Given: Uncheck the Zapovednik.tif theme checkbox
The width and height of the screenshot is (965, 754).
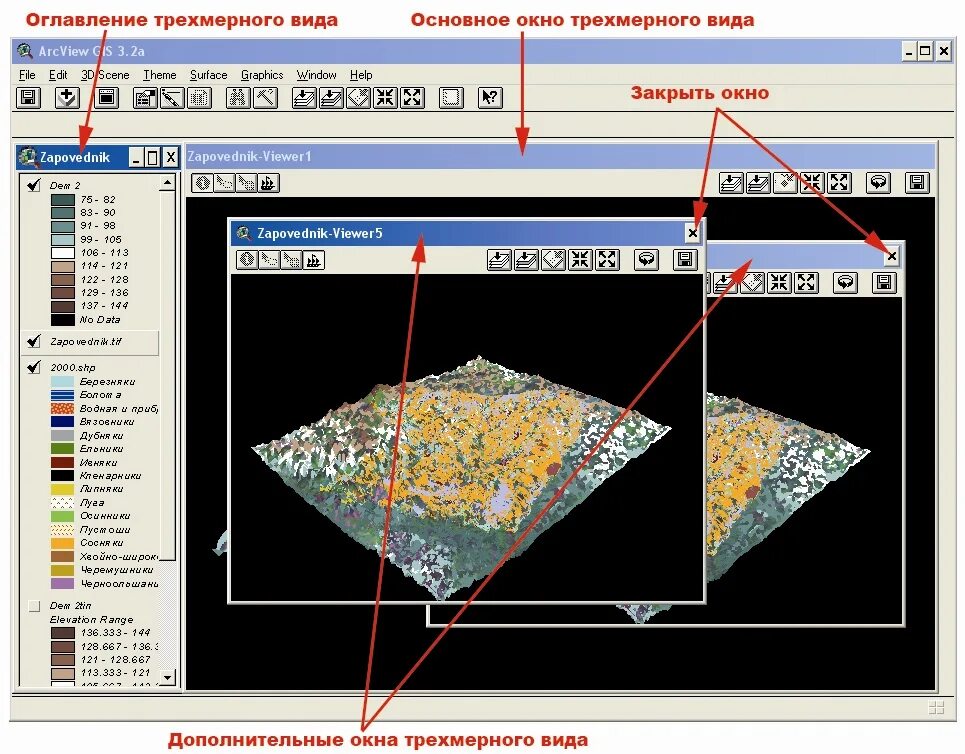Looking at the screenshot, I should [x=34, y=341].
